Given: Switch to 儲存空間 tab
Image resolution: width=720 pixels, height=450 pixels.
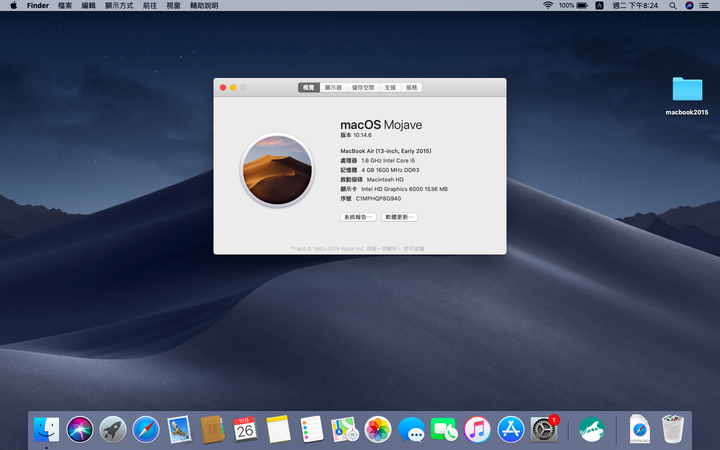Looking at the screenshot, I should [363, 87].
